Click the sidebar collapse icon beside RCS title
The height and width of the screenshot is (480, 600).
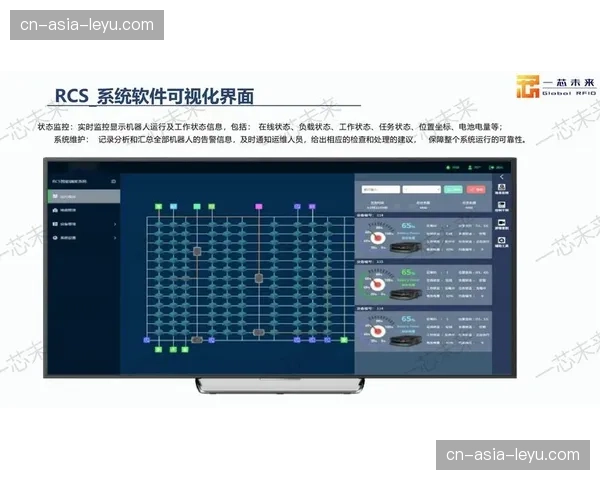113,181
